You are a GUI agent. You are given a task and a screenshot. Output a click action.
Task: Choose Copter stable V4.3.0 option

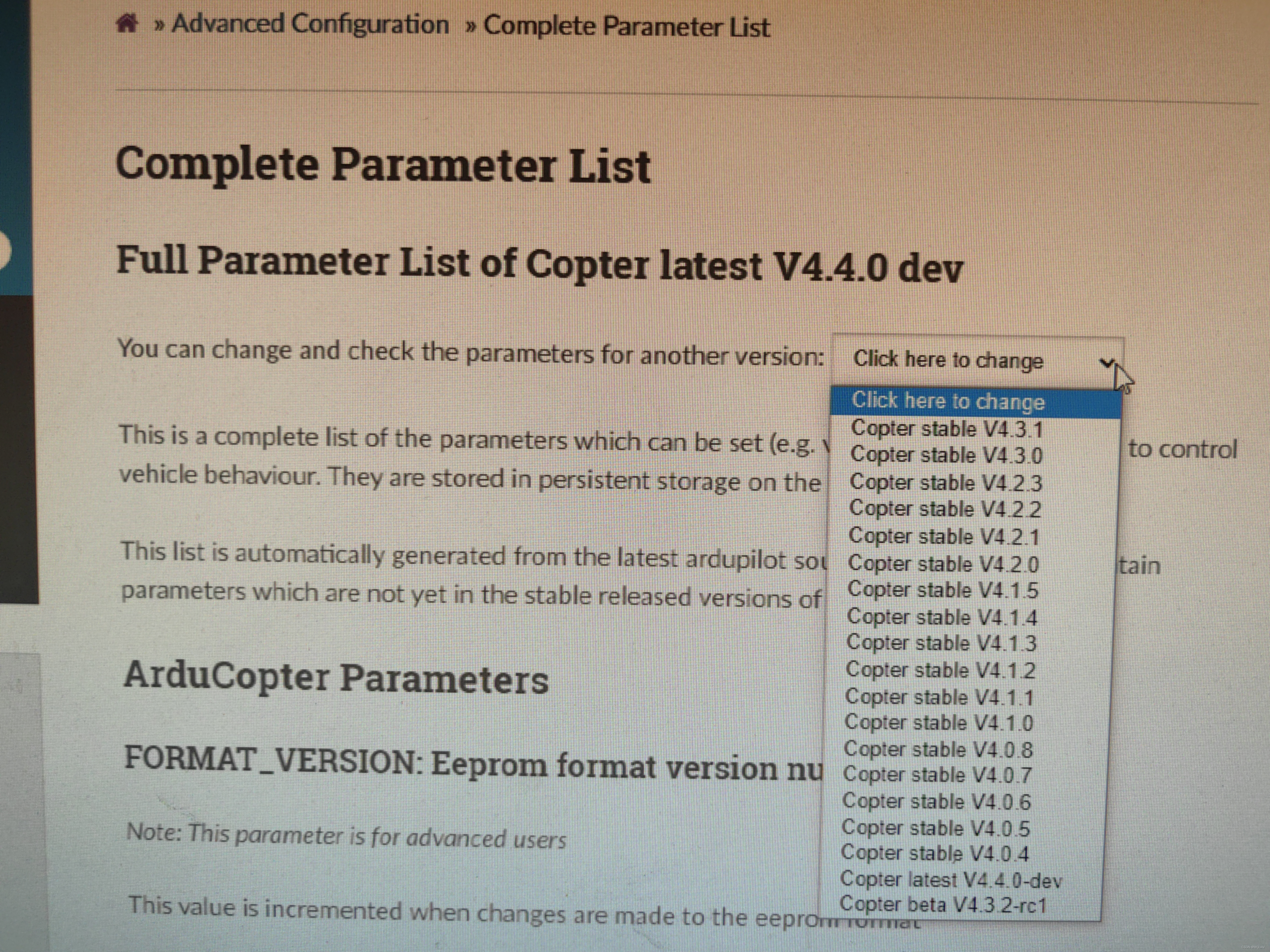click(x=946, y=455)
